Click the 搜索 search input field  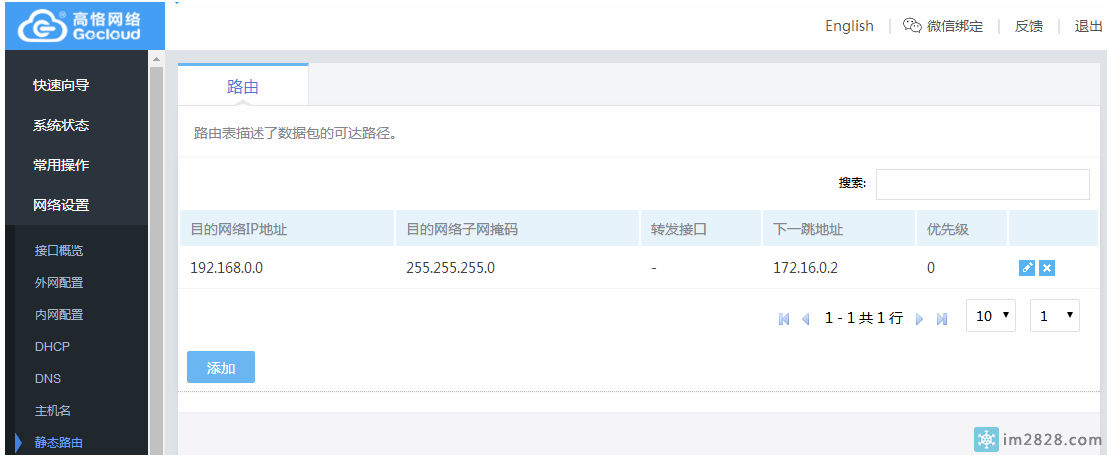tap(982, 184)
